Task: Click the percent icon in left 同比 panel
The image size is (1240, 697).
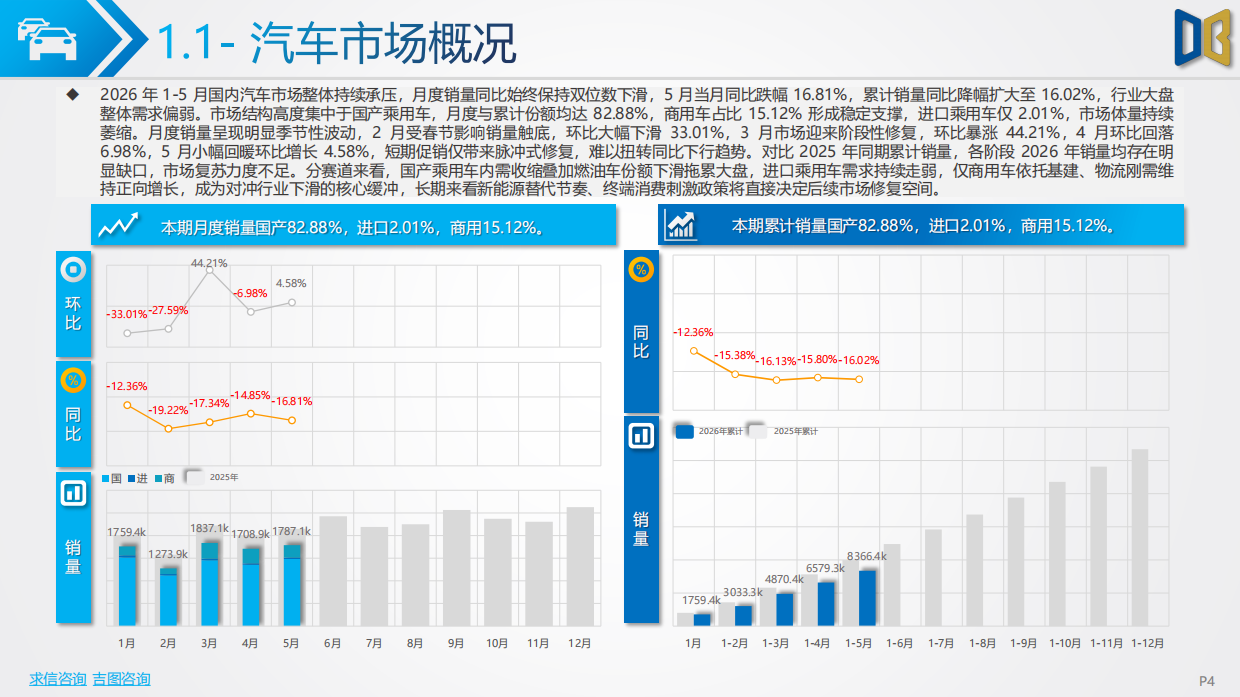Action: click(x=73, y=380)
